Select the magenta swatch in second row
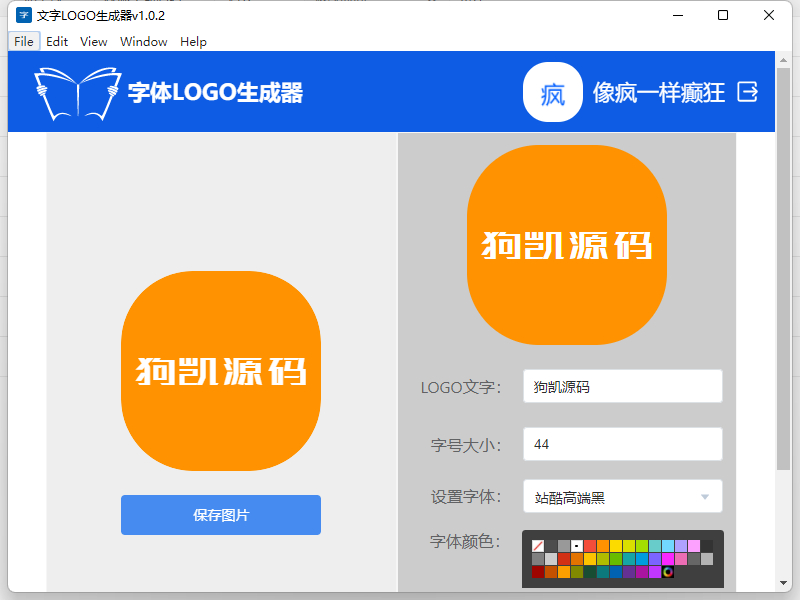This screenshot has width=800, height=600. [x=668, y=559]
